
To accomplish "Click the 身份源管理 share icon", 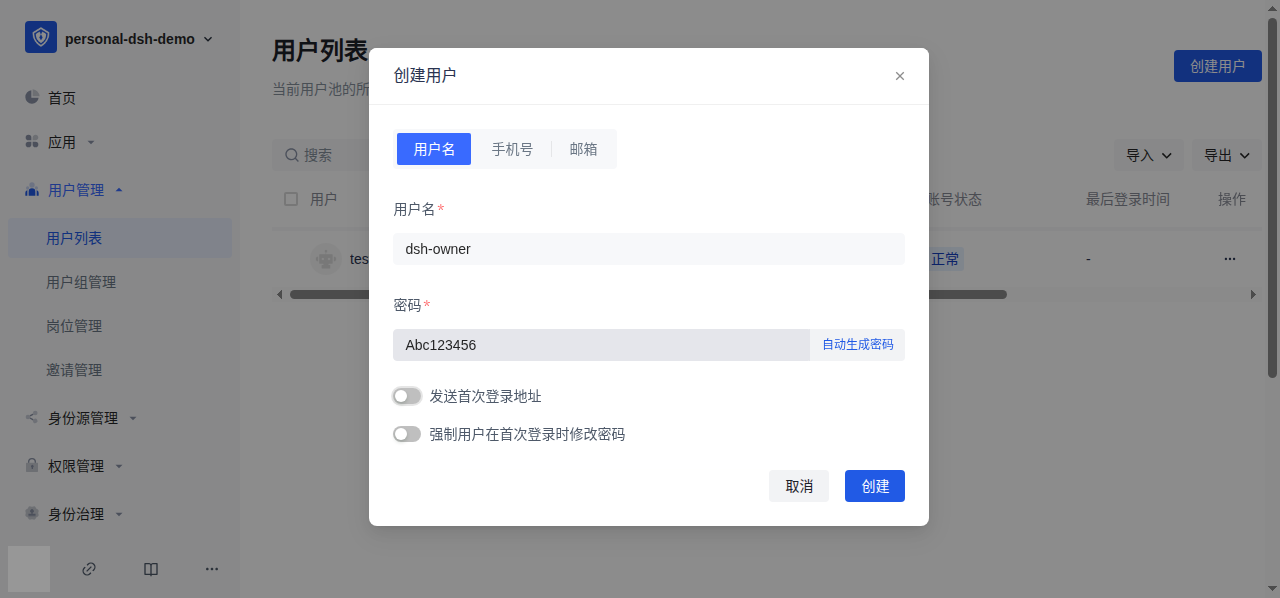I will (x=32, y=417).
